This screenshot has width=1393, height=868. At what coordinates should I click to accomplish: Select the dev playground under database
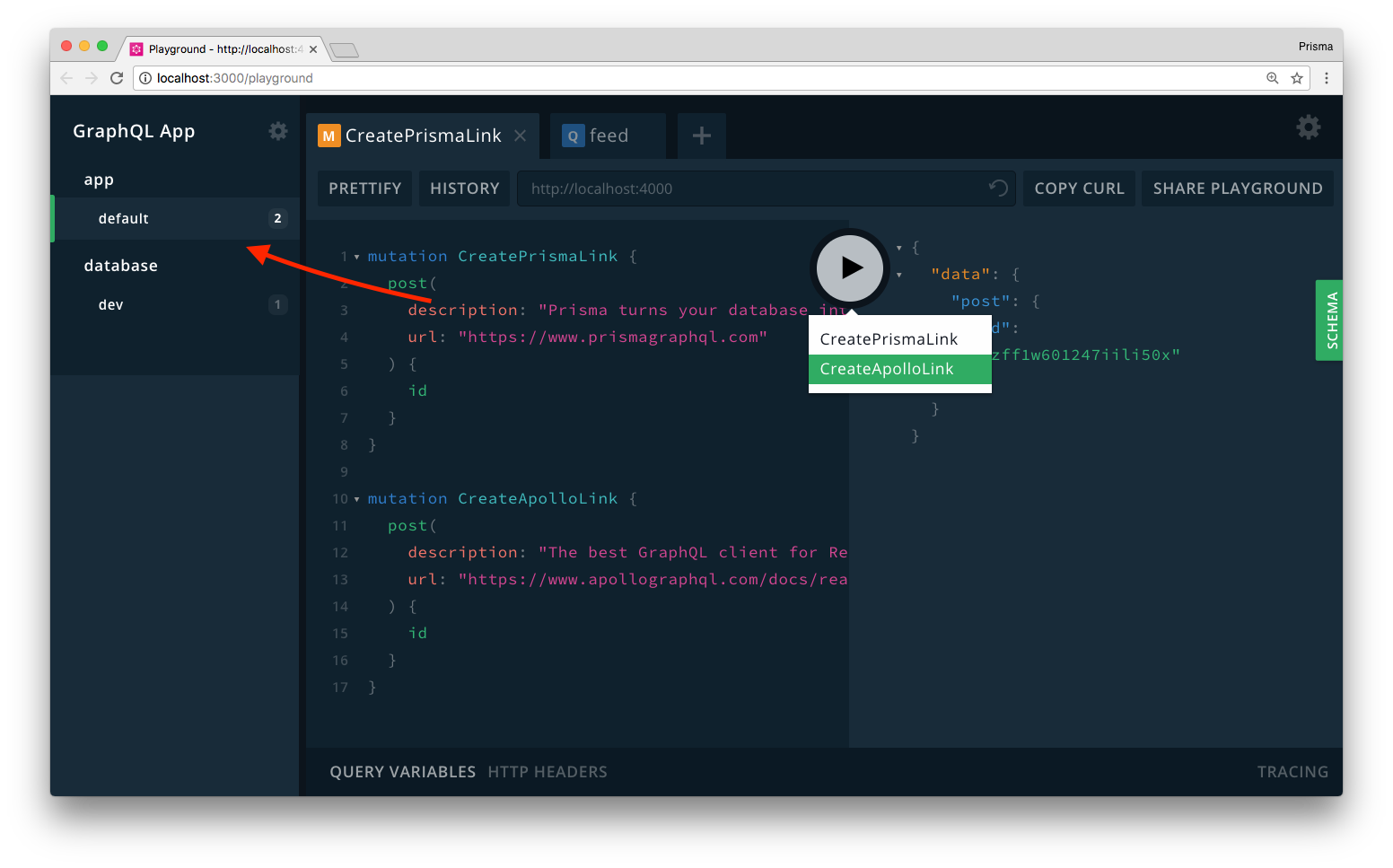tap(110, 304)
